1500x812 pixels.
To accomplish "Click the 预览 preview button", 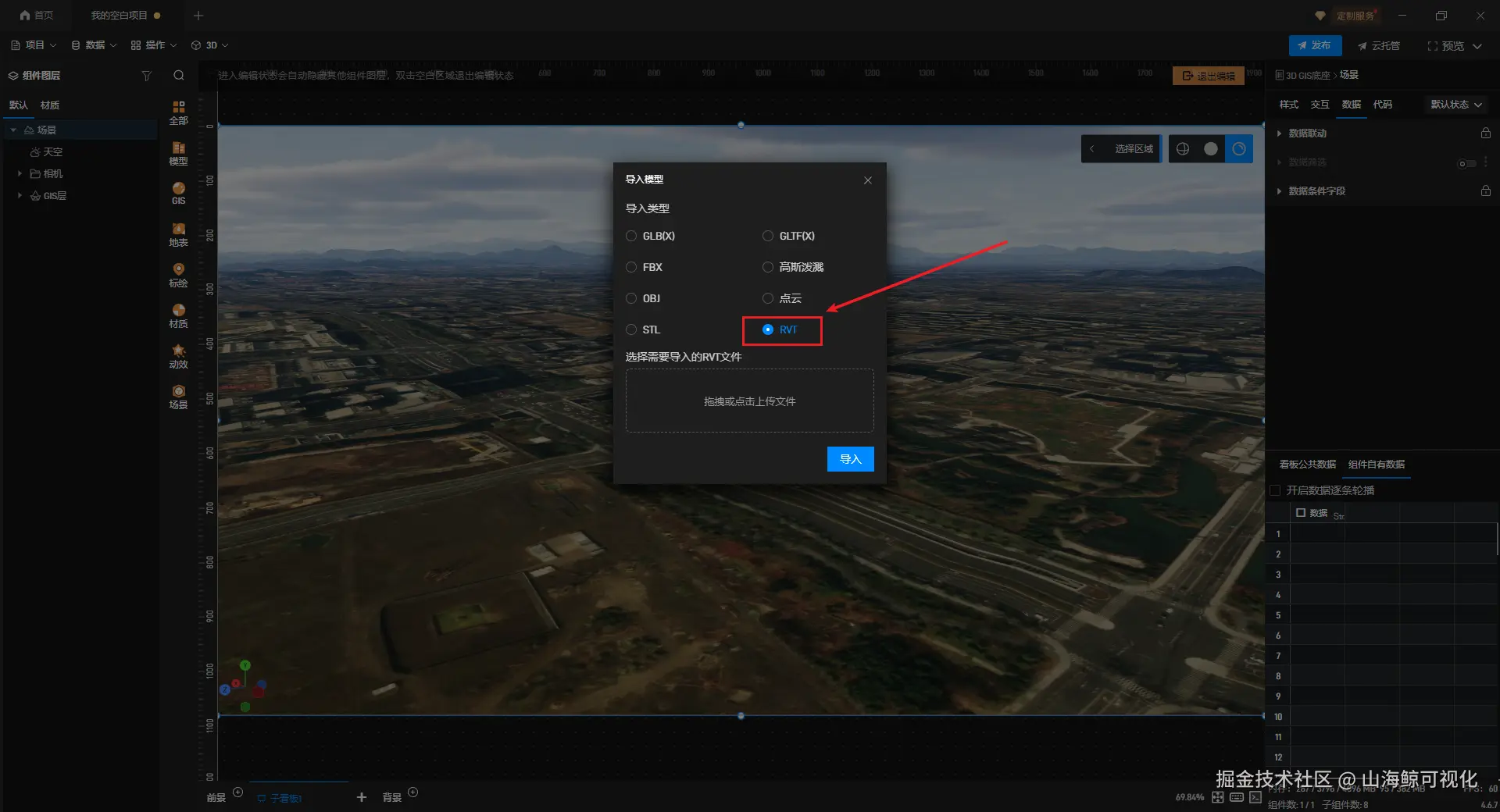I will [1446, 46].
